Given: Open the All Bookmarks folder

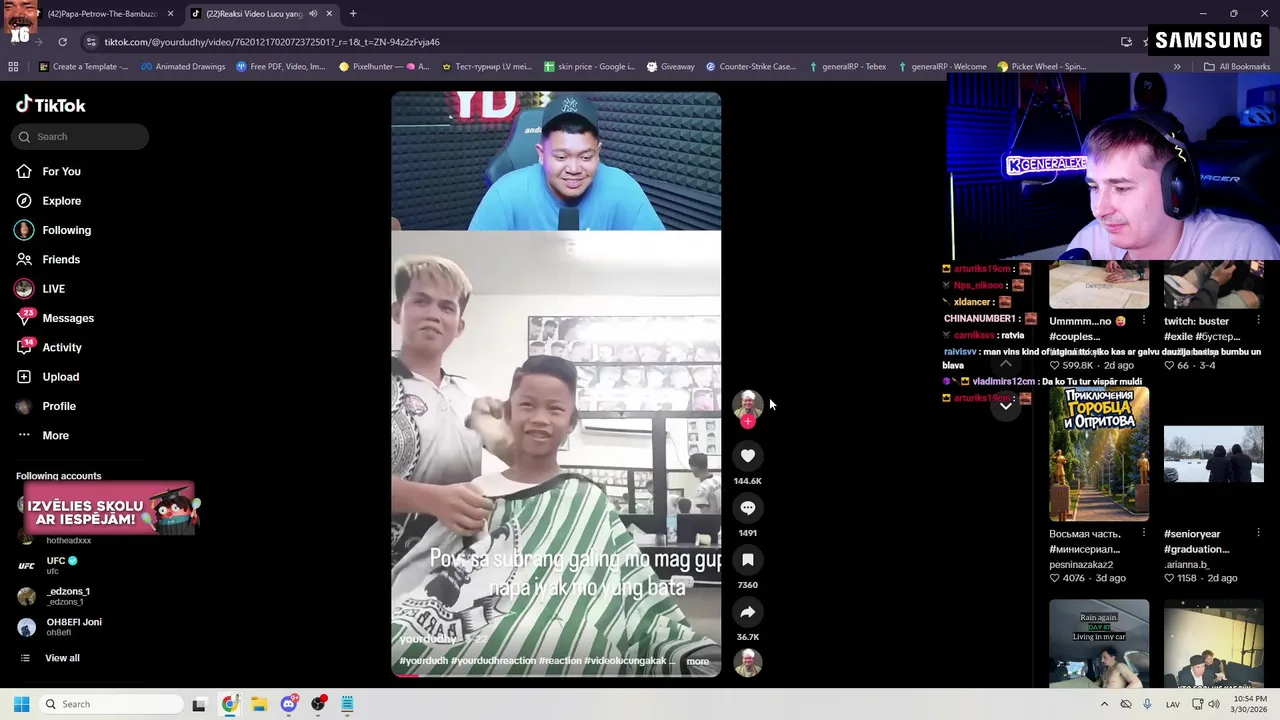Looking at the screenshot, I should (x=1237, y=67).
